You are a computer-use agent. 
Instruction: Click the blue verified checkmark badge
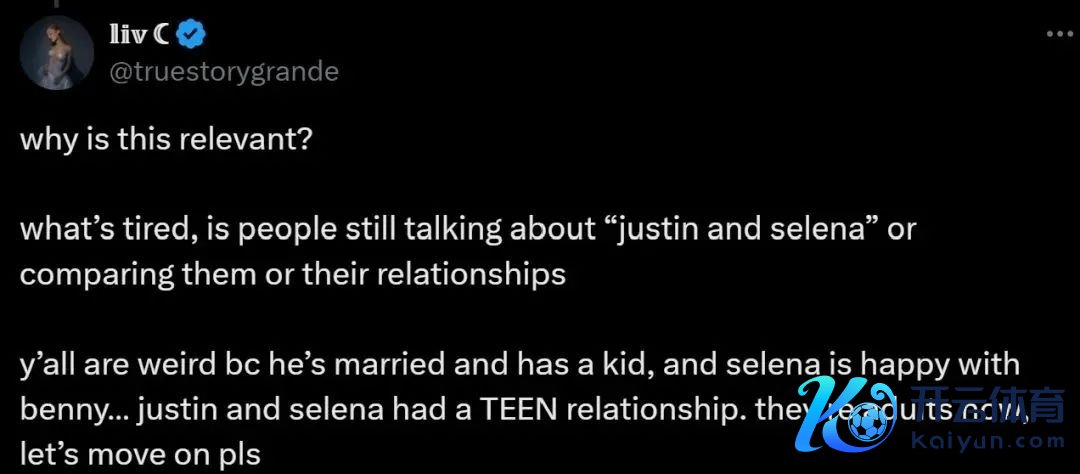191,36
